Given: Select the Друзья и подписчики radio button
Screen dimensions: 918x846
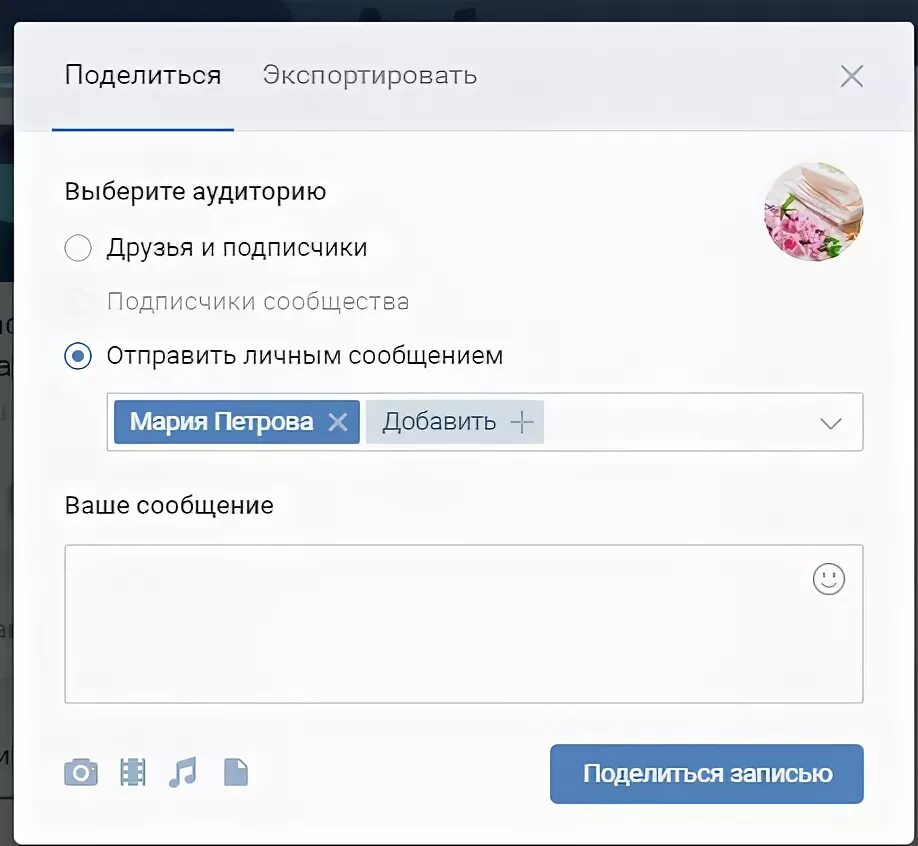Looking at the screenshot, I should coord(78,248).
